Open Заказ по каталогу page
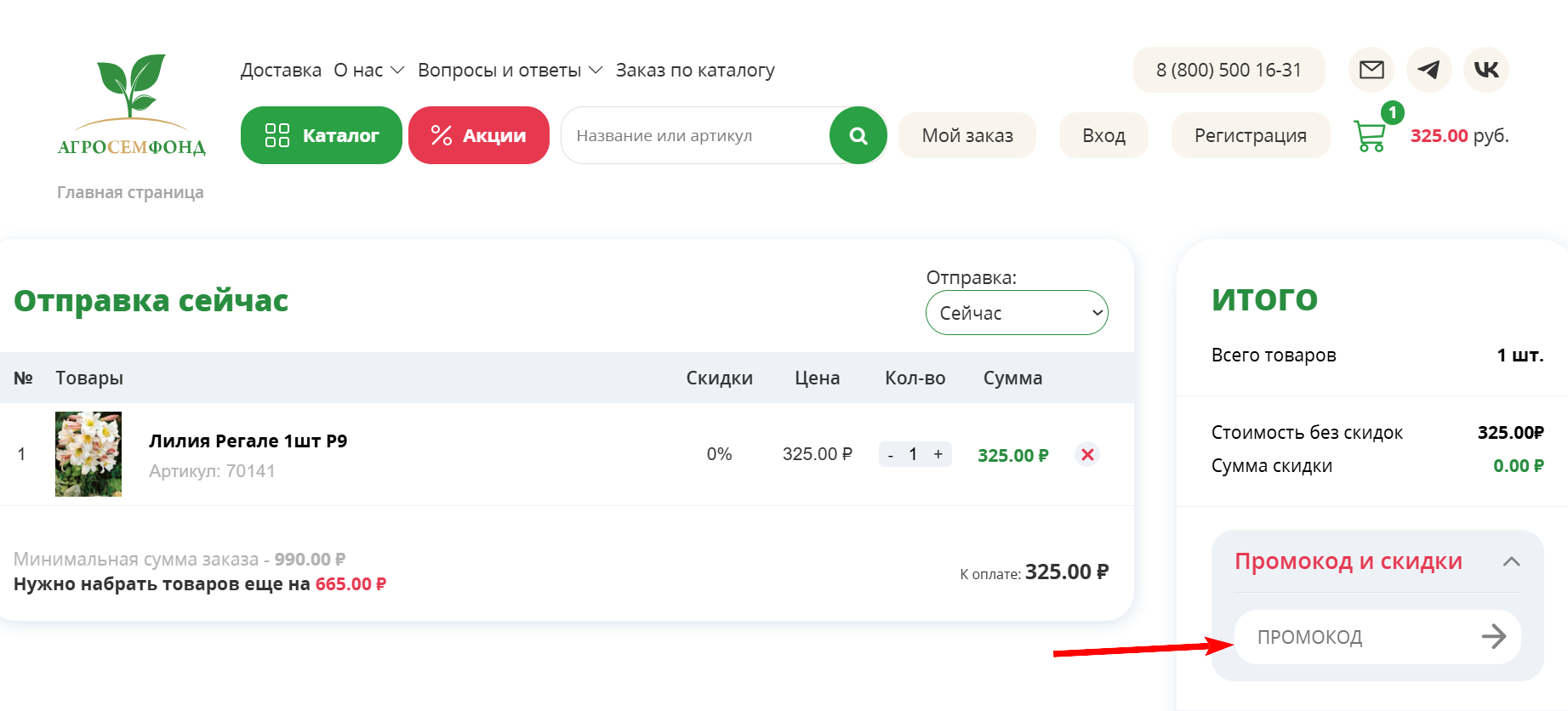 [x=694, y=70]
